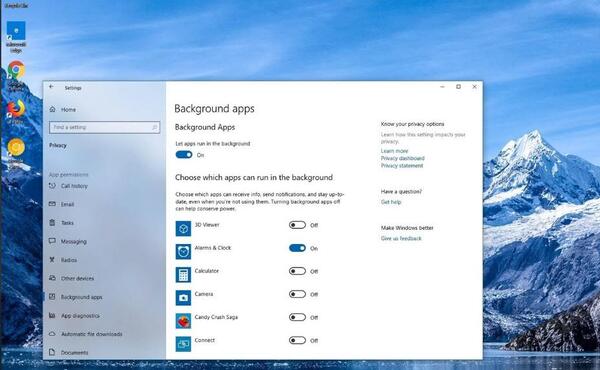Open the 3D Viewer app icon
The image size is (600, 370).
(183, 229)
